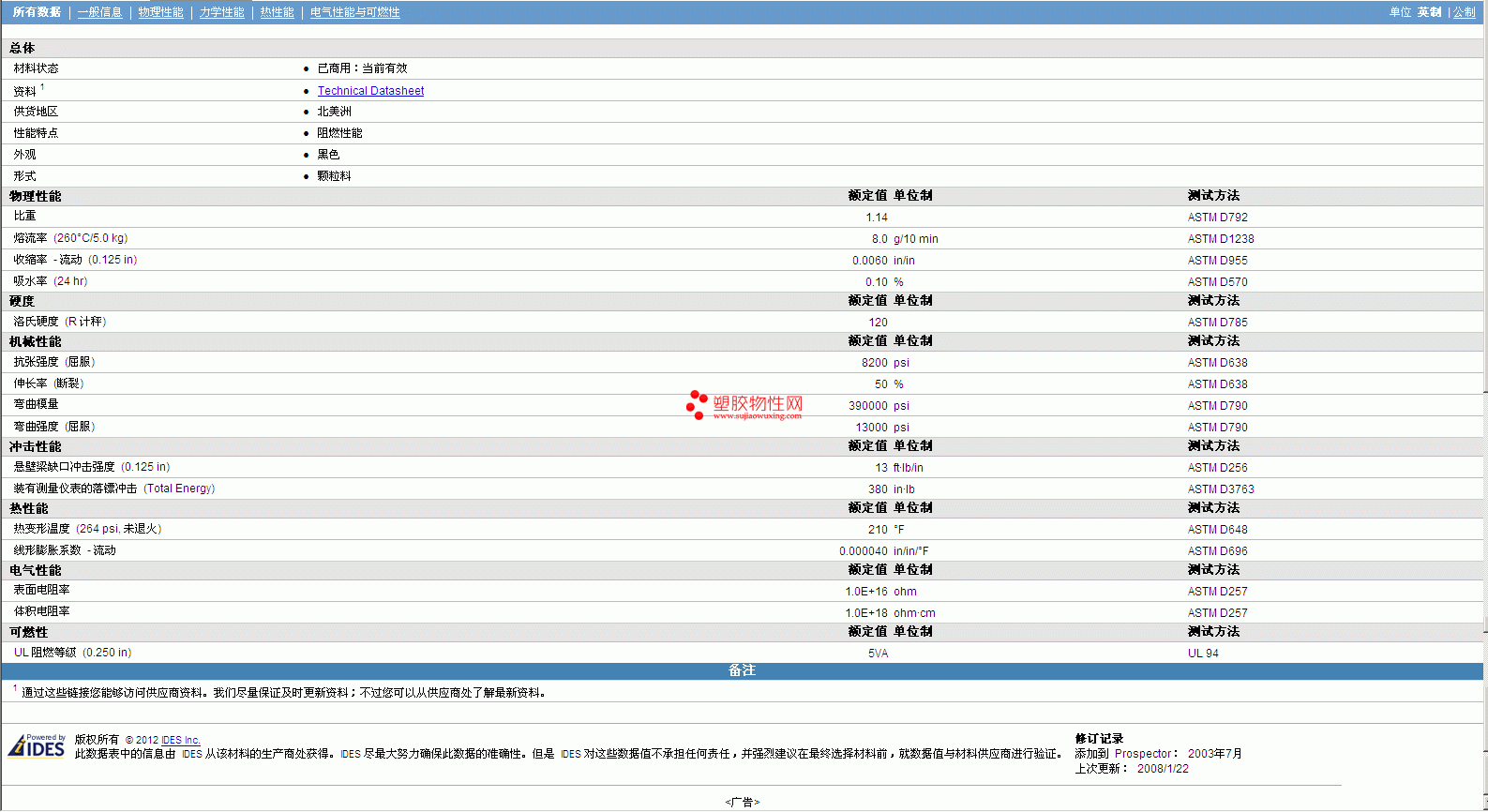Click the 5VA flame rating value
This screenshot has width=1488, height=812.
[878, 654]
